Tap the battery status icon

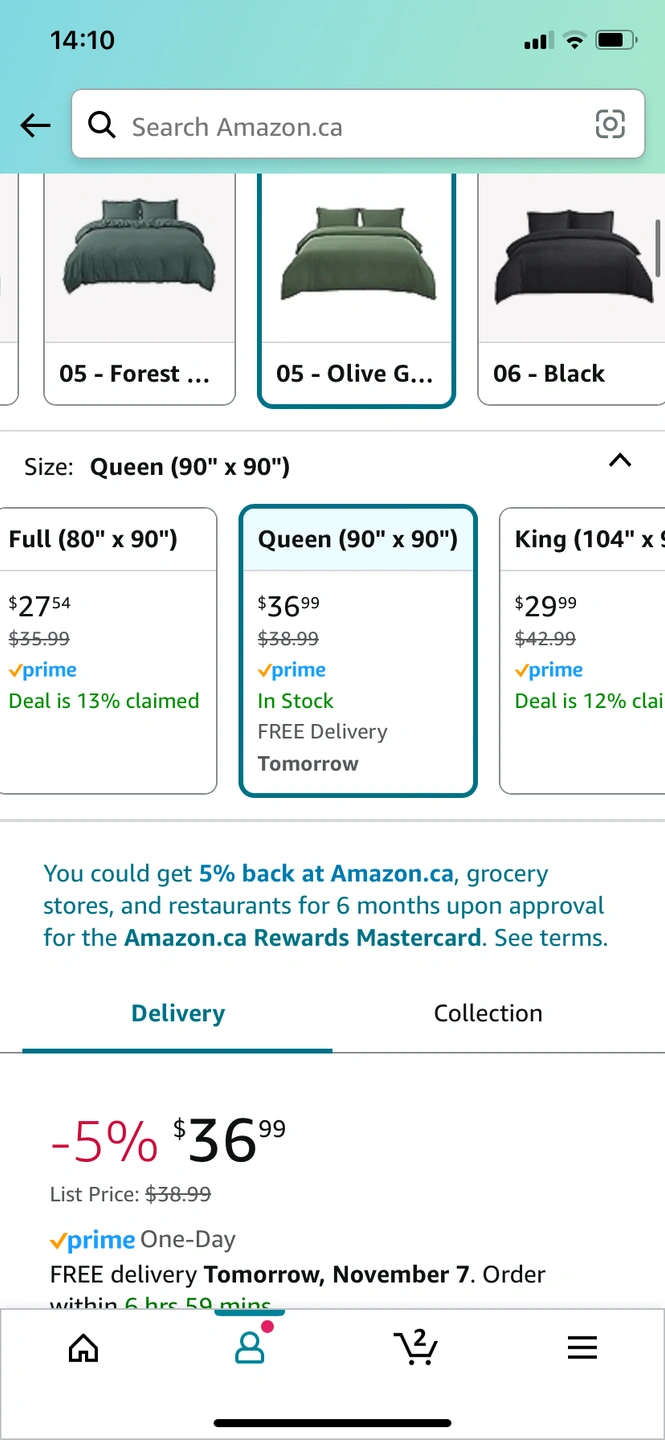click(x=615, y=41)
